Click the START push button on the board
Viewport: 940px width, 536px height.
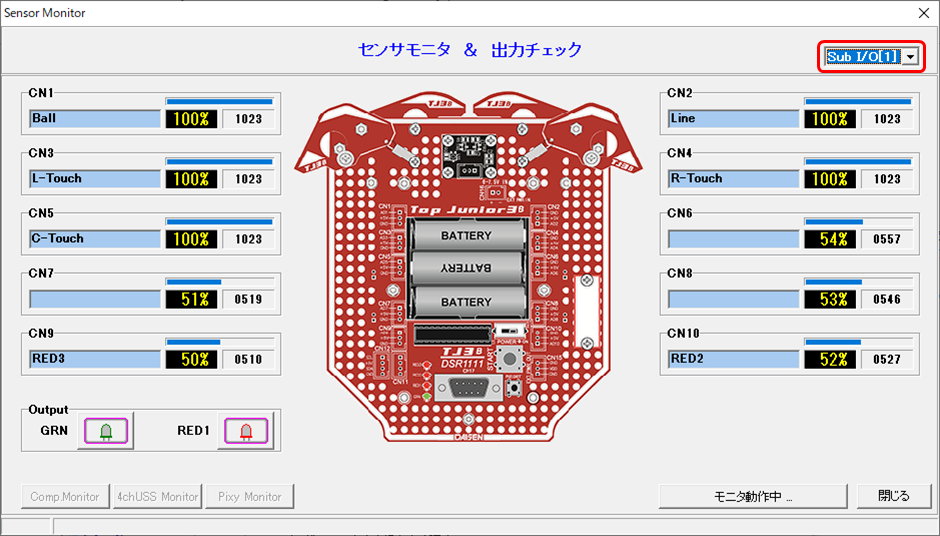click(510, 359)
